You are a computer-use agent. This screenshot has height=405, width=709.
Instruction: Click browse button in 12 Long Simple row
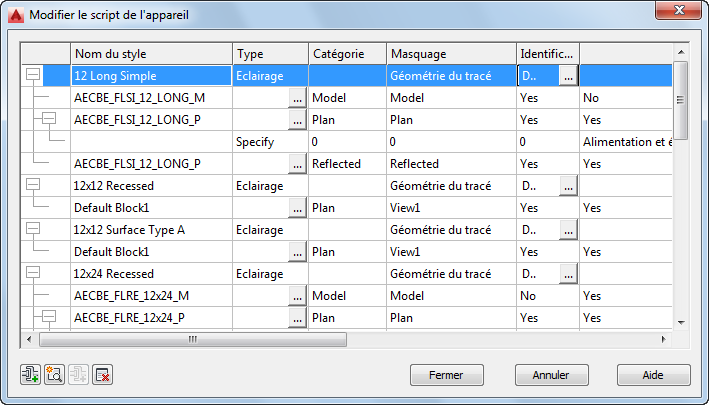pos(568,76)
